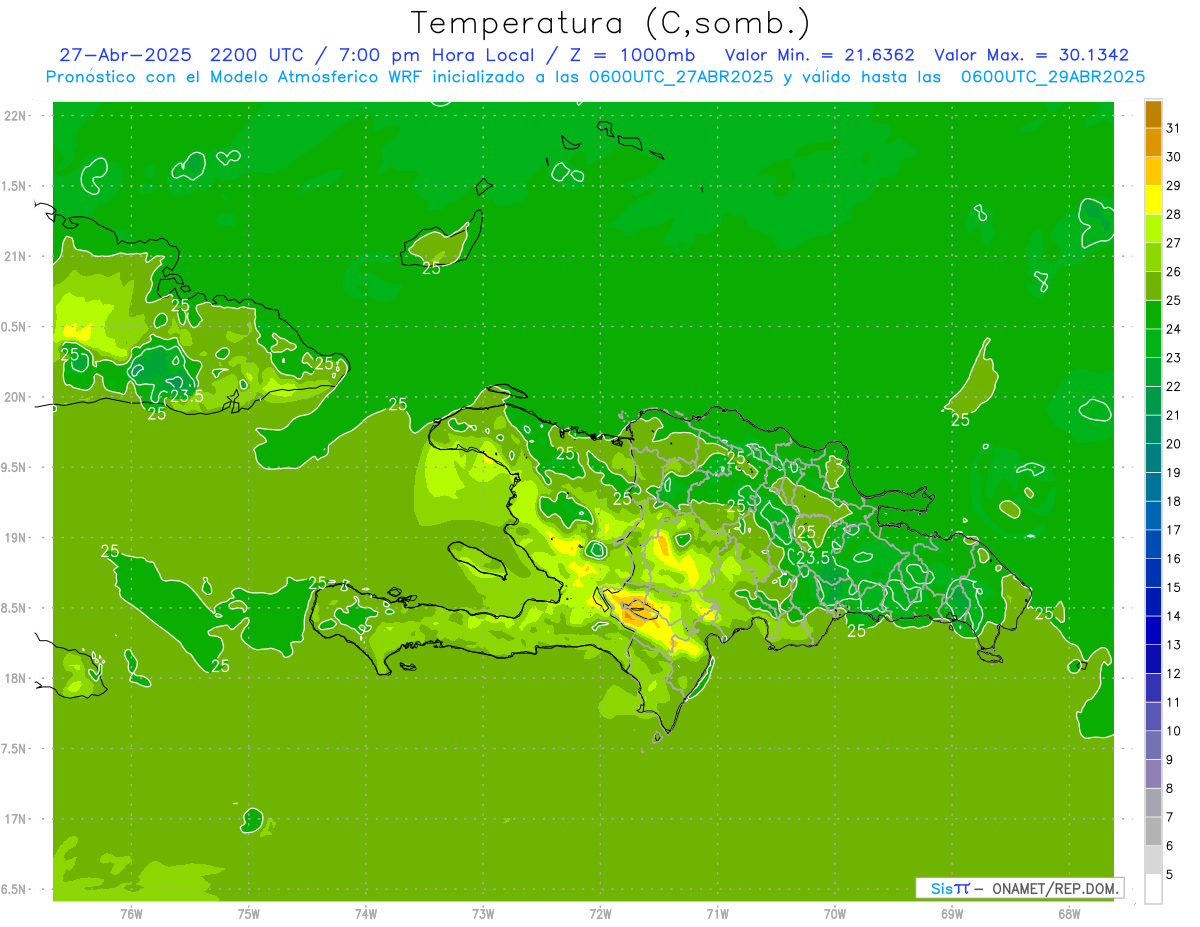The width and height of the screenshot is (1200, 927).
Task: Click the '21N' latitude axis label
Action: [15, 257]
